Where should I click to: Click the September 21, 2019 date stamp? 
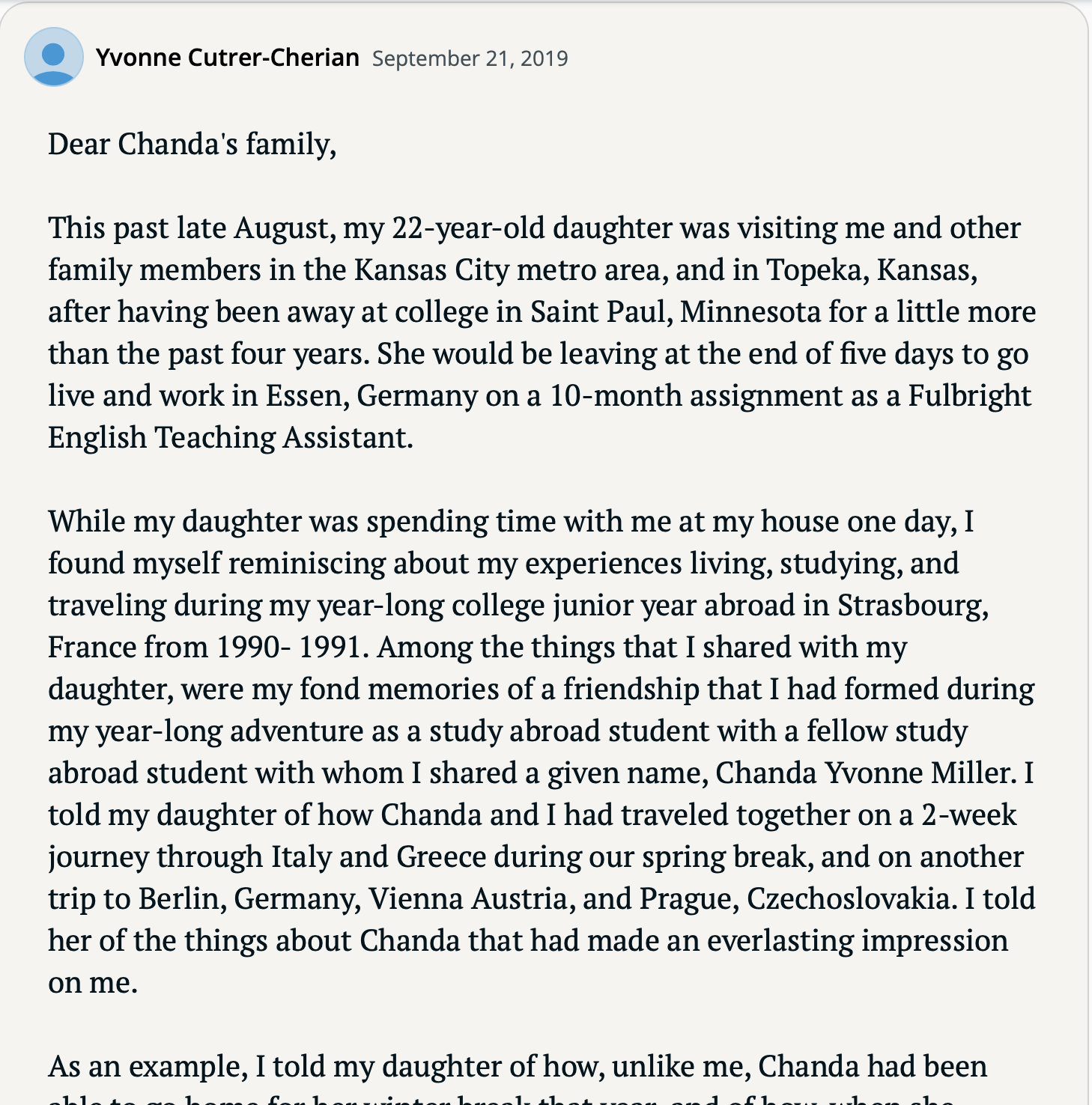pos(470,58)
